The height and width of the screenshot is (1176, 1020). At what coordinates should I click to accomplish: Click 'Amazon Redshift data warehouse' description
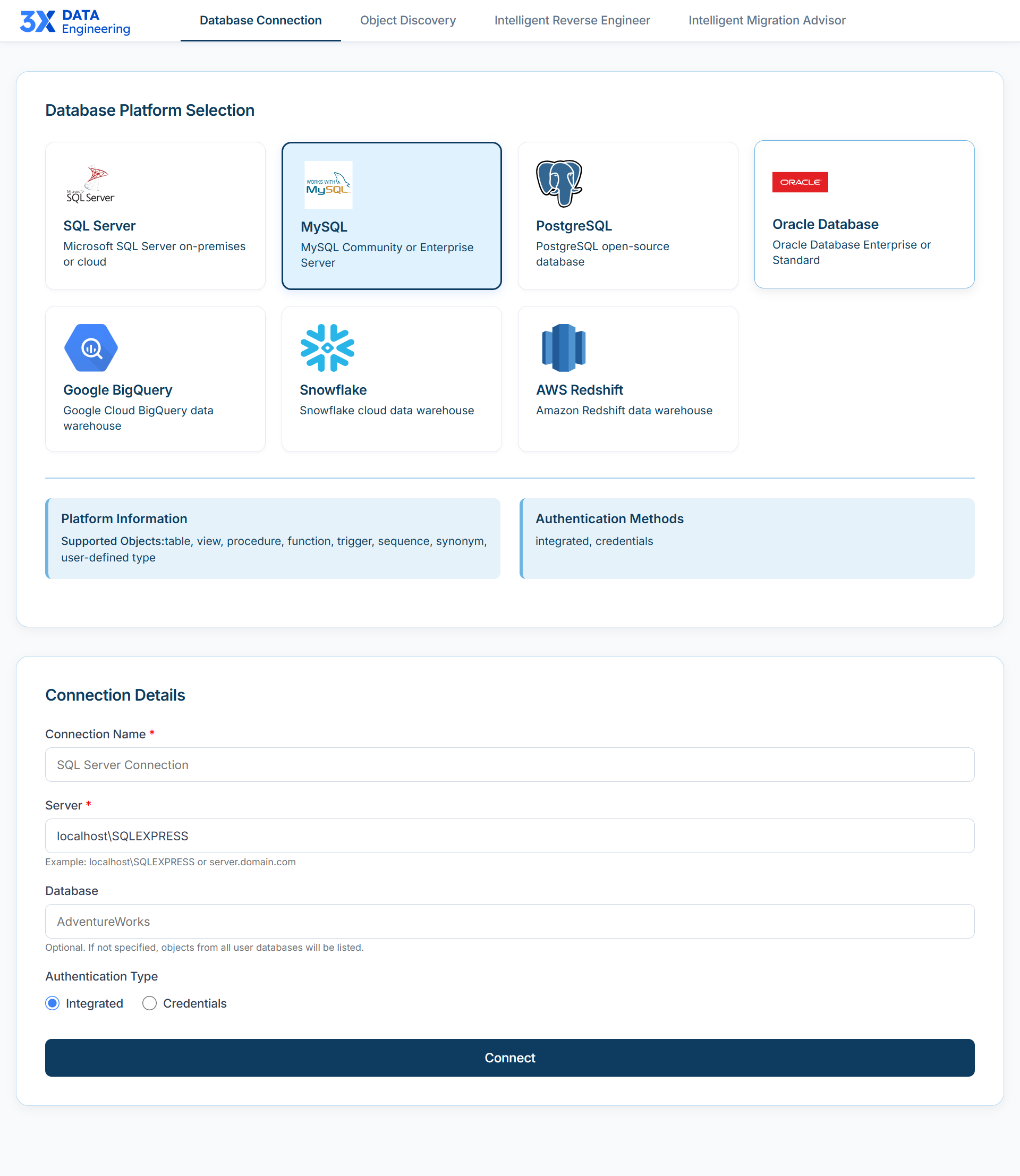tap(624, 411)
